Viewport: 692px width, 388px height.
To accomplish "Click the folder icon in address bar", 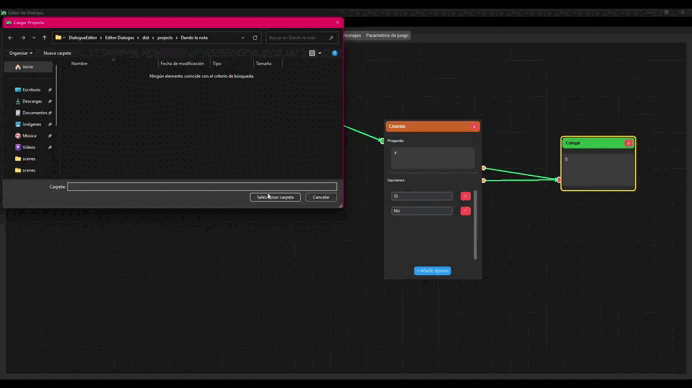I will (58, 38).
